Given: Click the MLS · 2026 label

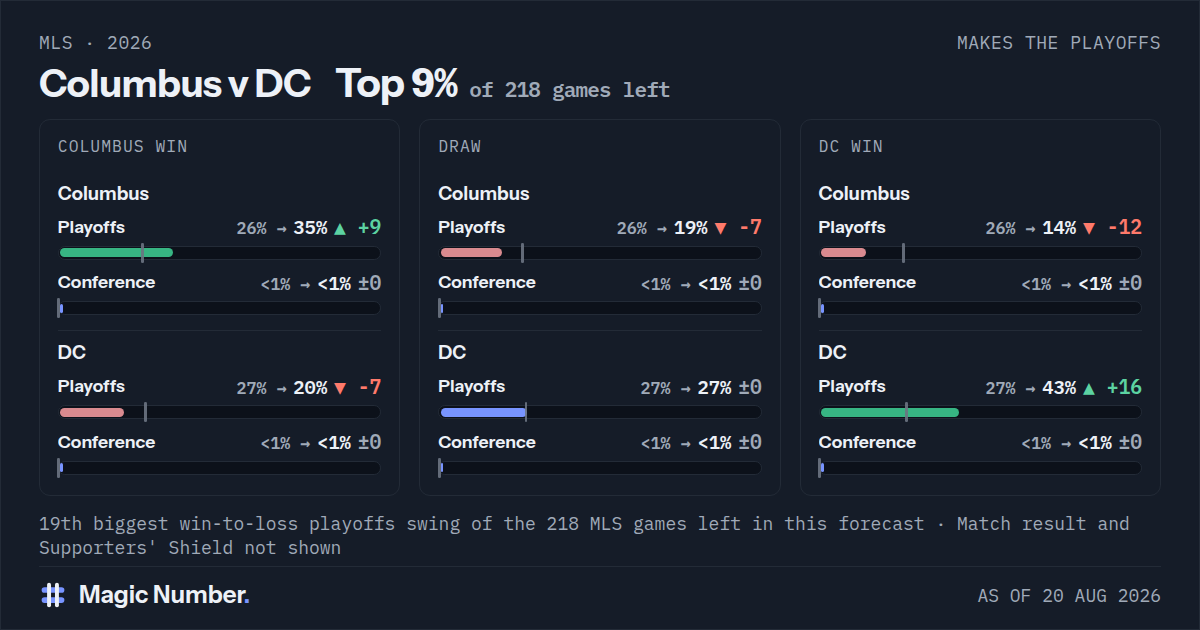Looking at the screenshot, I should pos(96,43).
